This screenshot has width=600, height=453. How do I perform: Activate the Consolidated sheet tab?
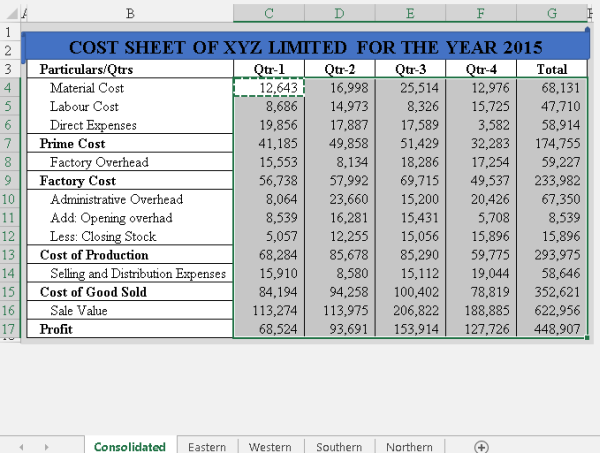coord(130,446)
